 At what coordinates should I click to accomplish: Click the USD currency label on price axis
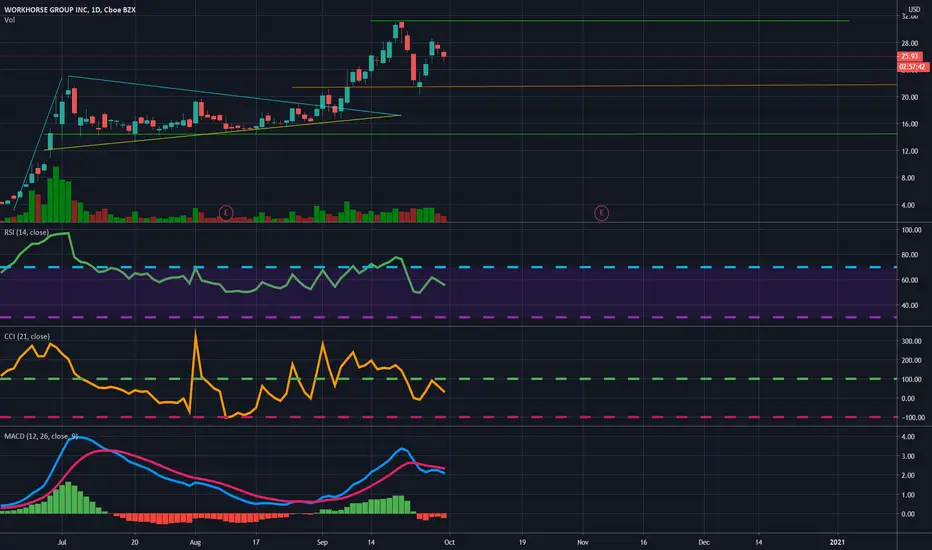tap(914, 10)
